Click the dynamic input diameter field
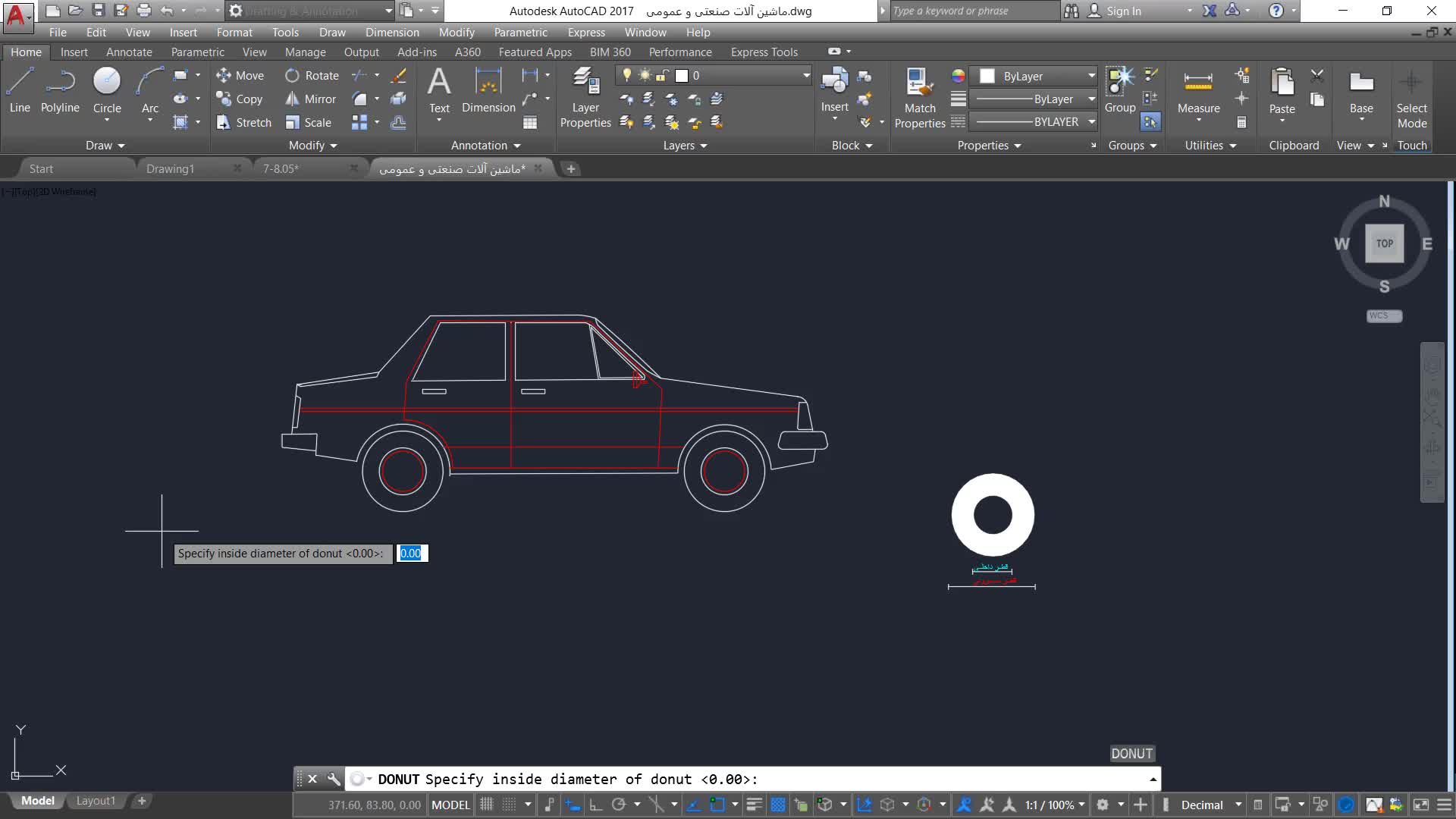 tap(412, 554)
